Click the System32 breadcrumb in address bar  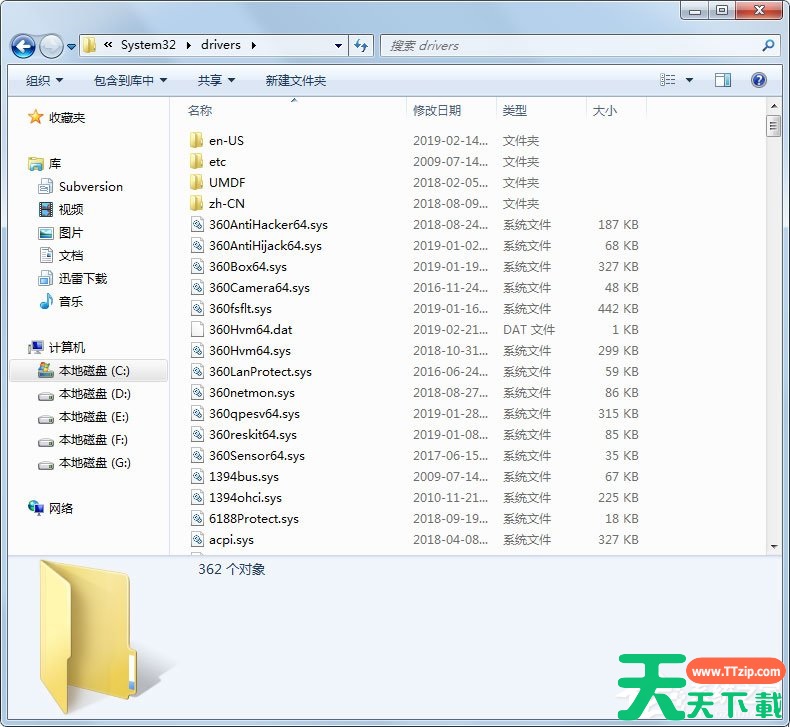pyautogui.click(x=148, y=45)
